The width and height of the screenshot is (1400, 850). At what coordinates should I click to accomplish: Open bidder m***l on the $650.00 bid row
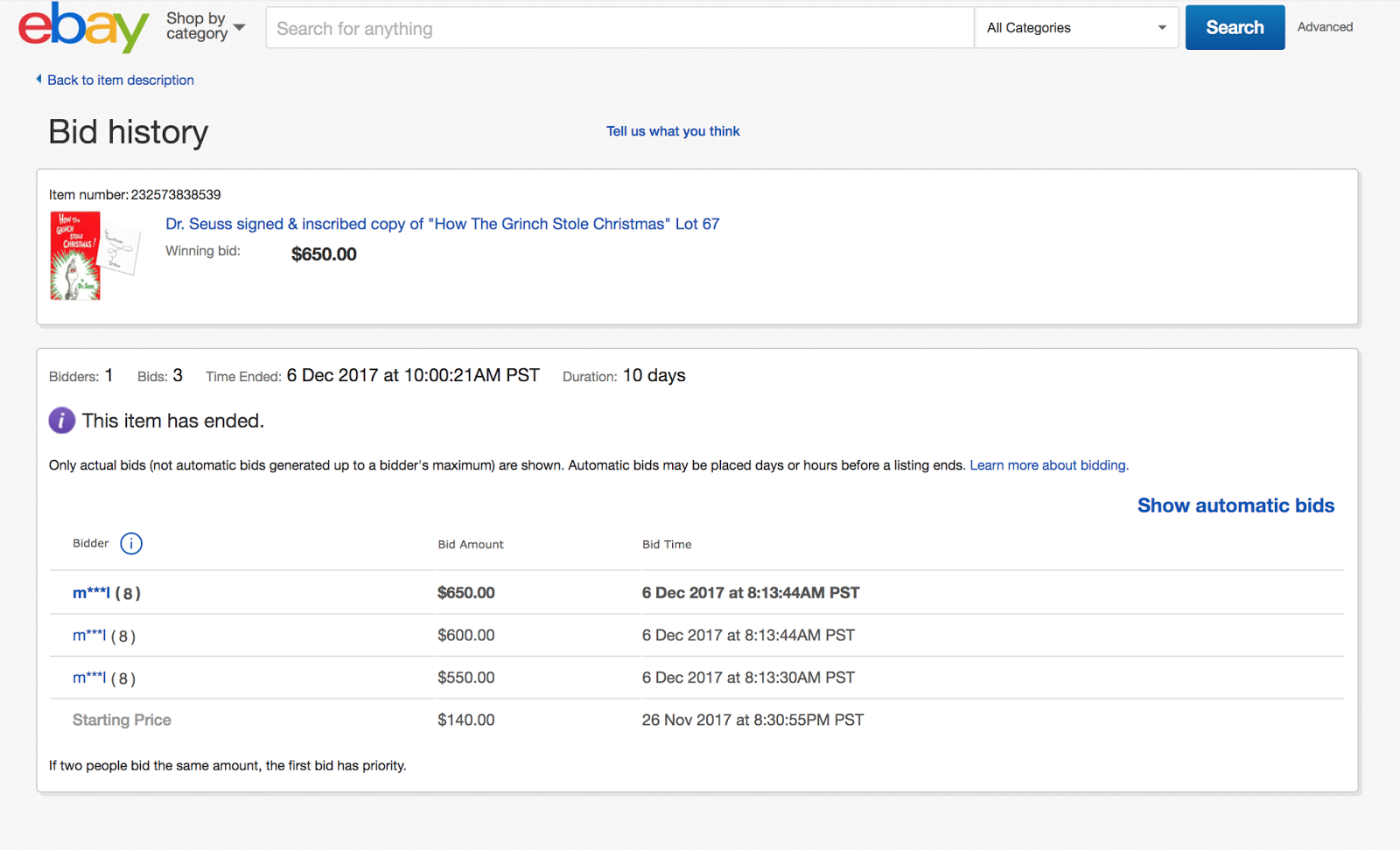point(91,593)
